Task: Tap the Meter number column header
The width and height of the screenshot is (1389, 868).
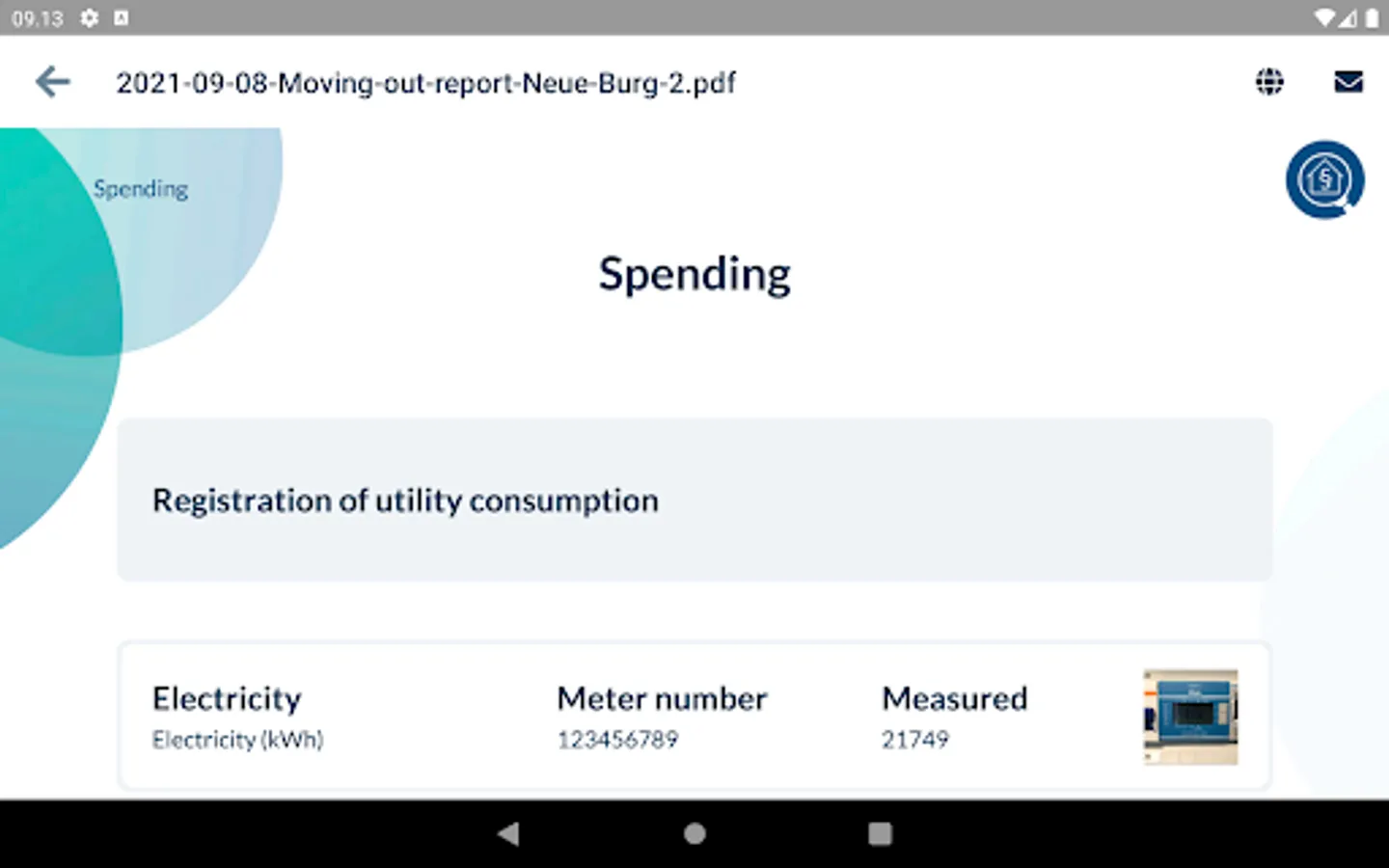Action: click(x=662, y=698)
